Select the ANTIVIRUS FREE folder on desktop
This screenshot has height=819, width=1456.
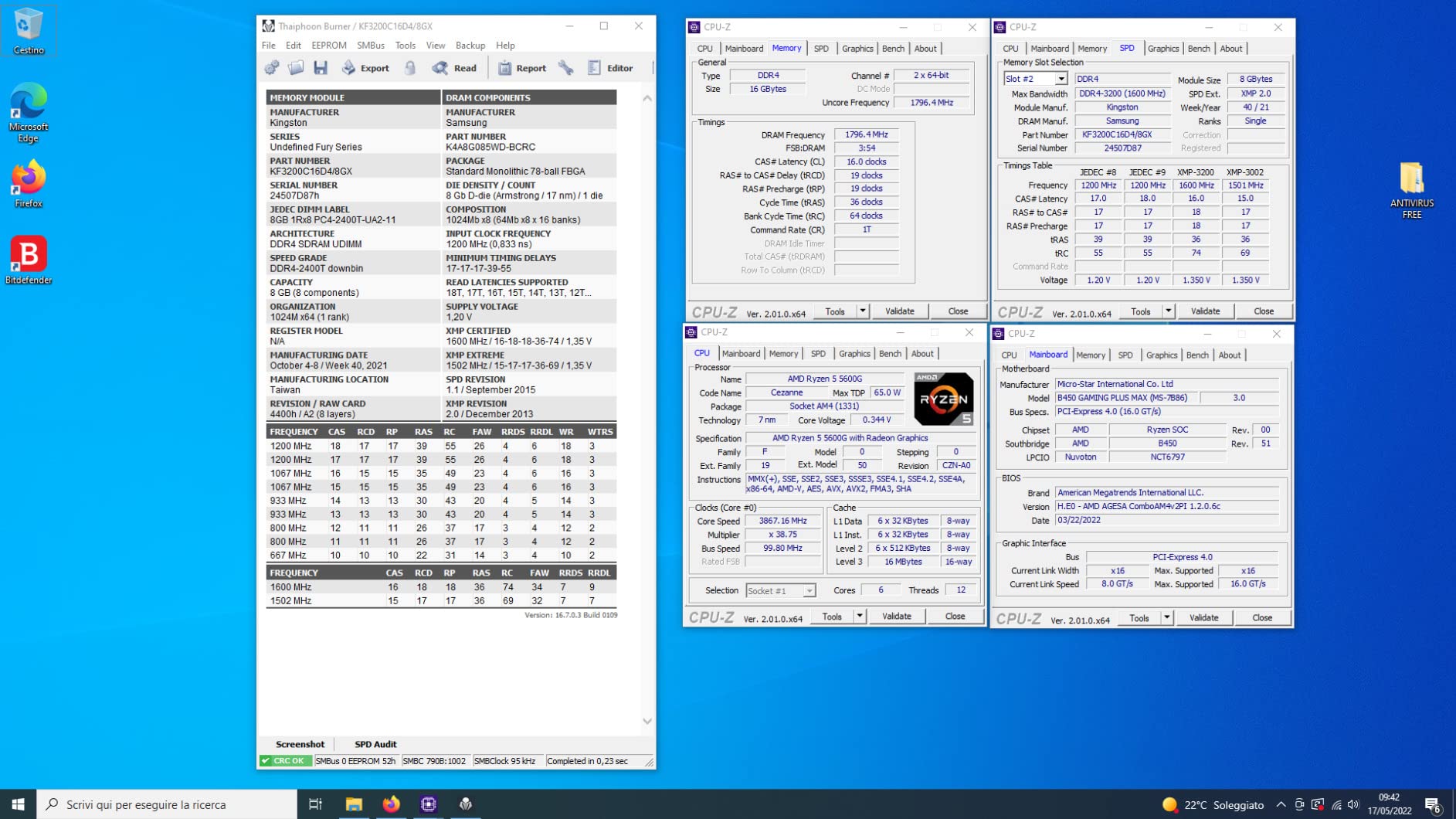1411,190
